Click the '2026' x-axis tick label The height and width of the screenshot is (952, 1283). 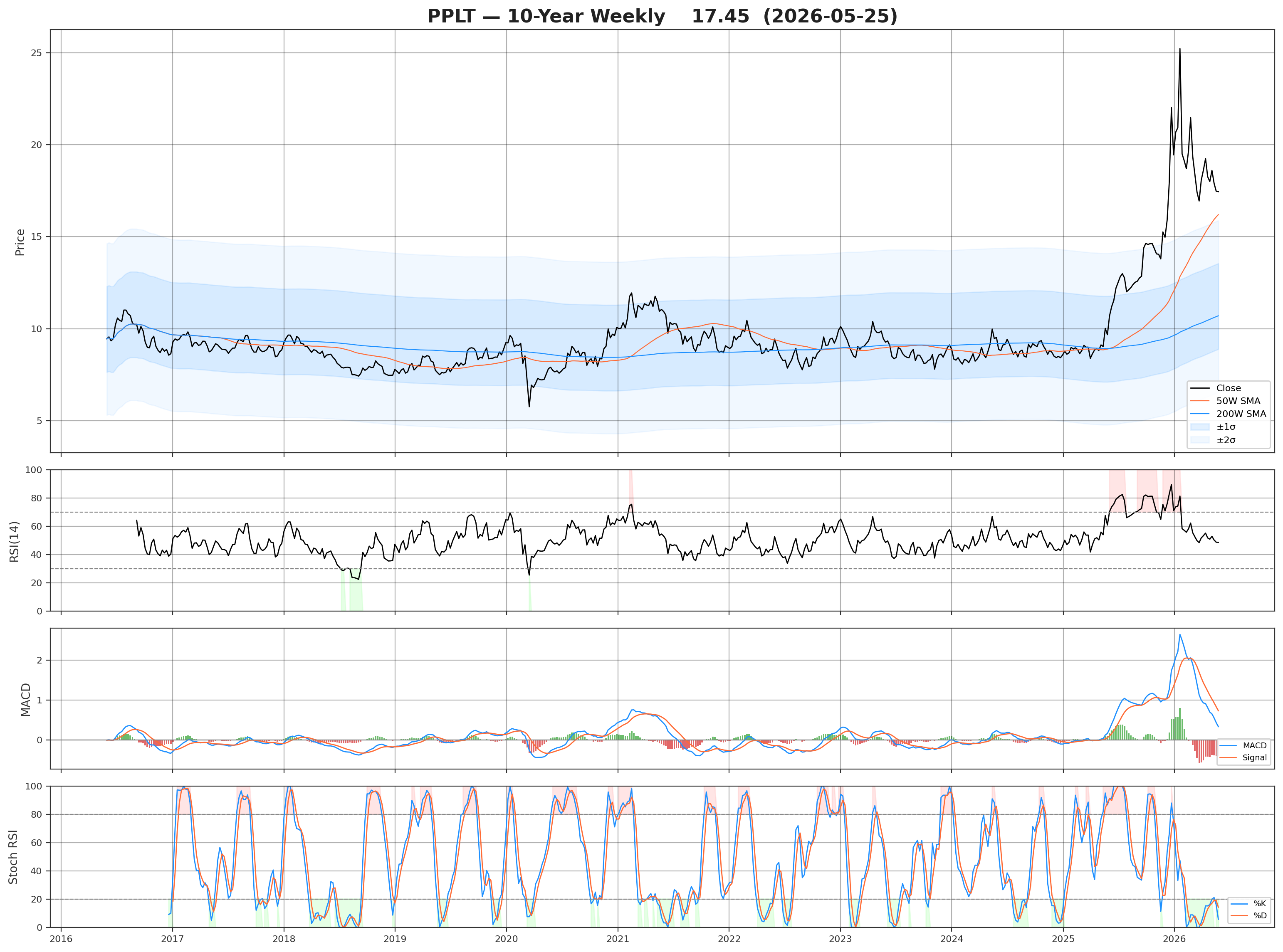(1174, 940)
